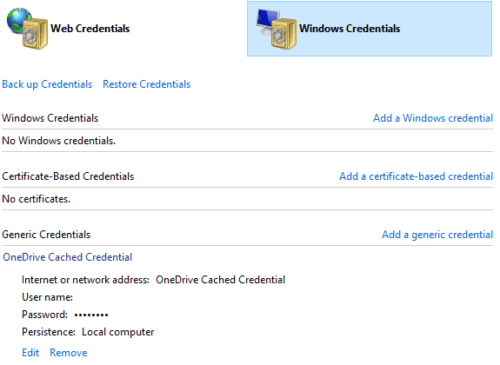Click the Windows Credentials monitor vault icon
The height and width of the screenshot is (365, 500).
click(276, 29)
